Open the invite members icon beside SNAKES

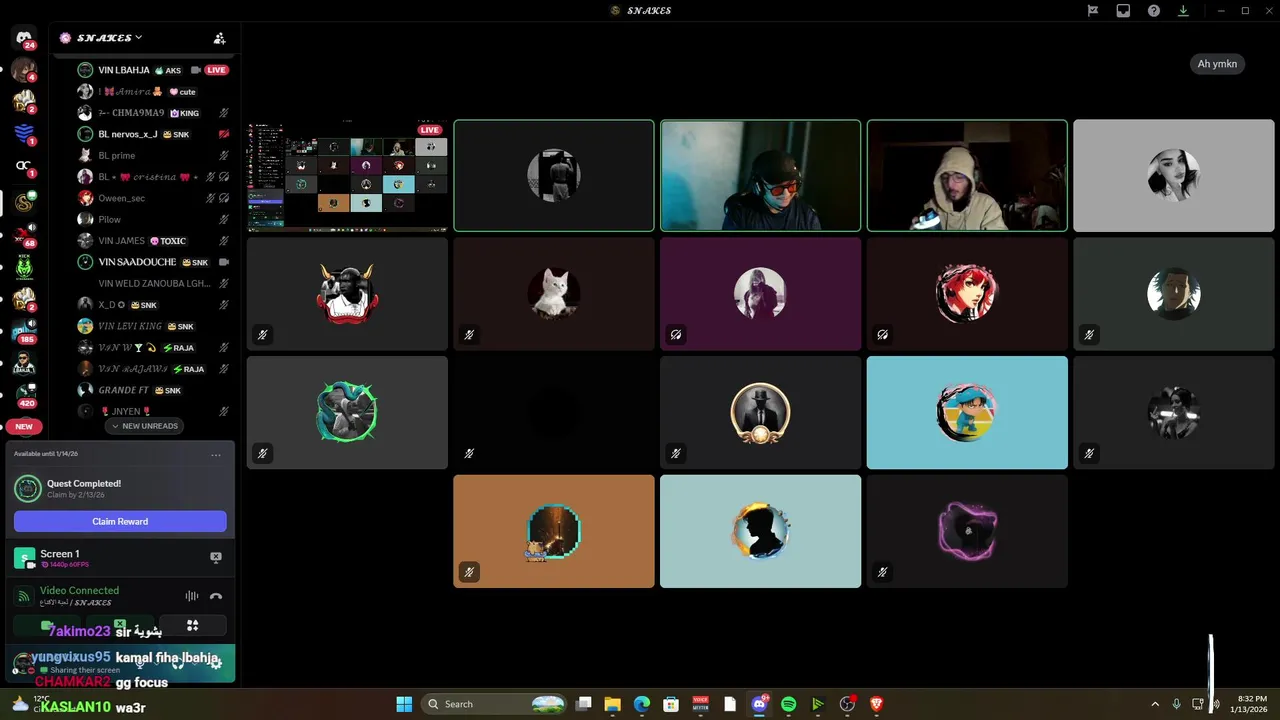click(x=219, y=38)
